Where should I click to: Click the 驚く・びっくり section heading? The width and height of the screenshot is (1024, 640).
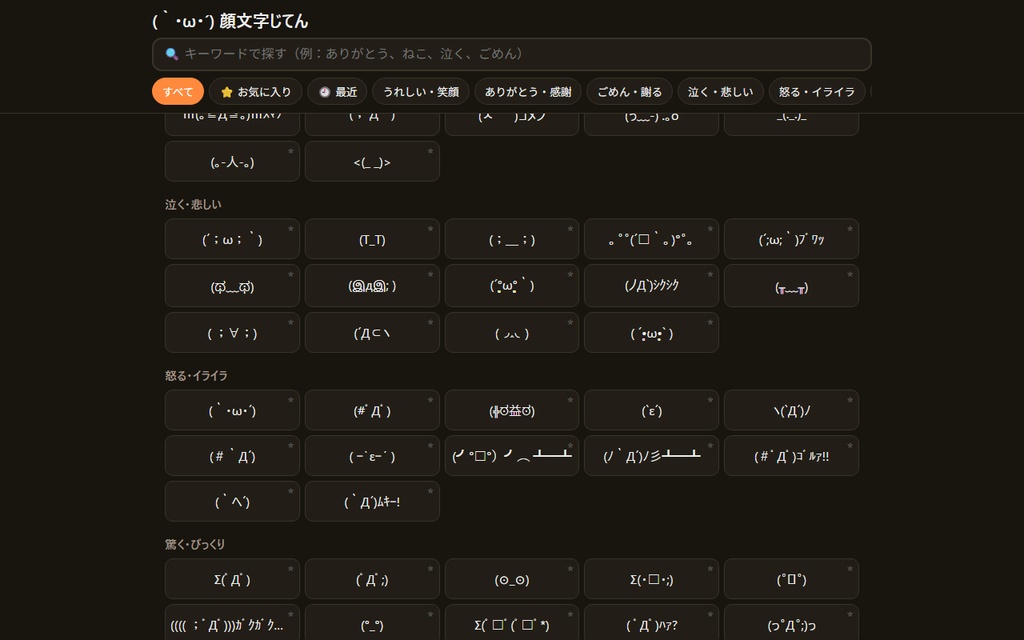[x=195, y=544]
